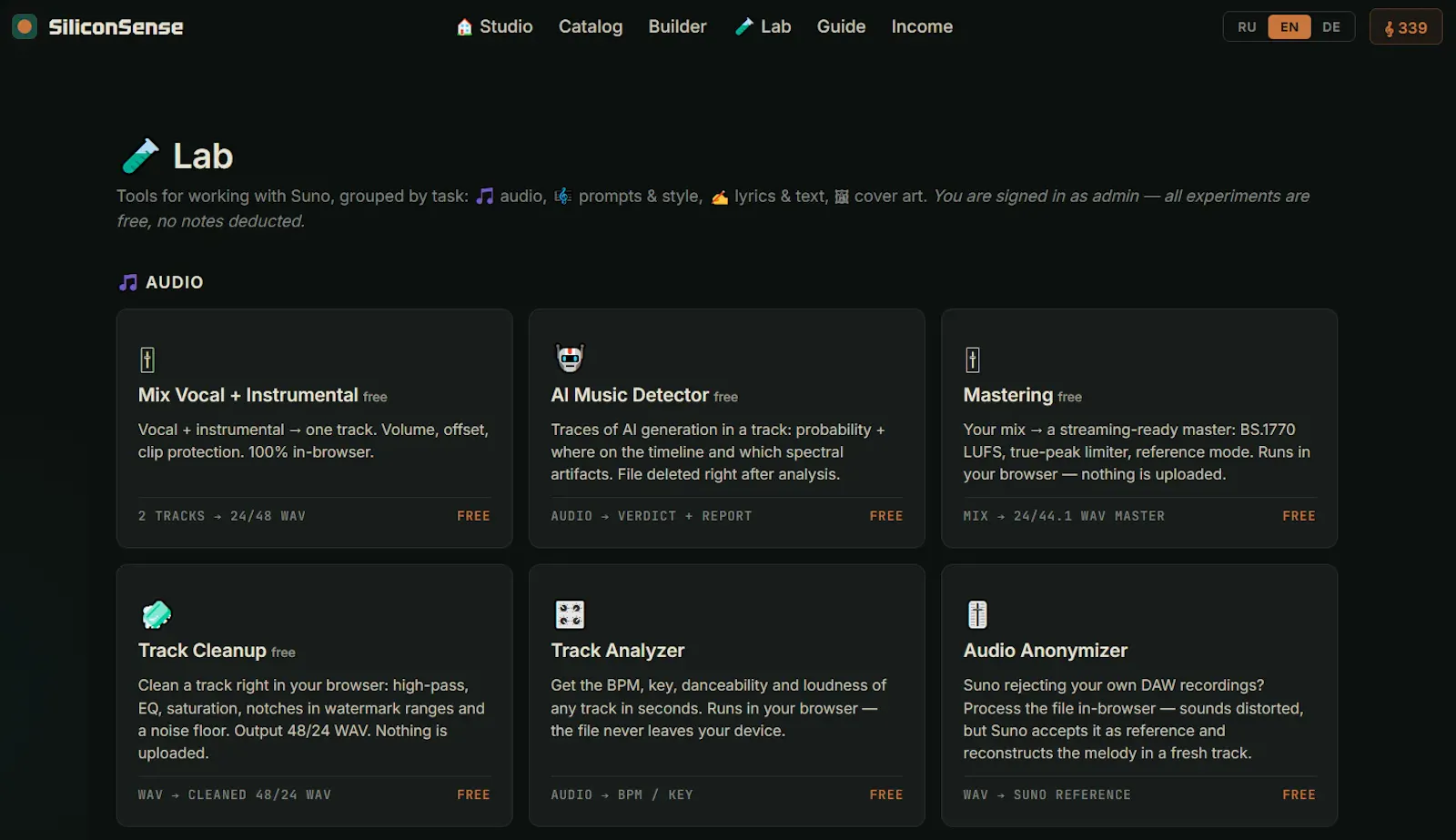The image size is (1456, 840).
Task: Navigate to Builder
Action: click(677, 26)
